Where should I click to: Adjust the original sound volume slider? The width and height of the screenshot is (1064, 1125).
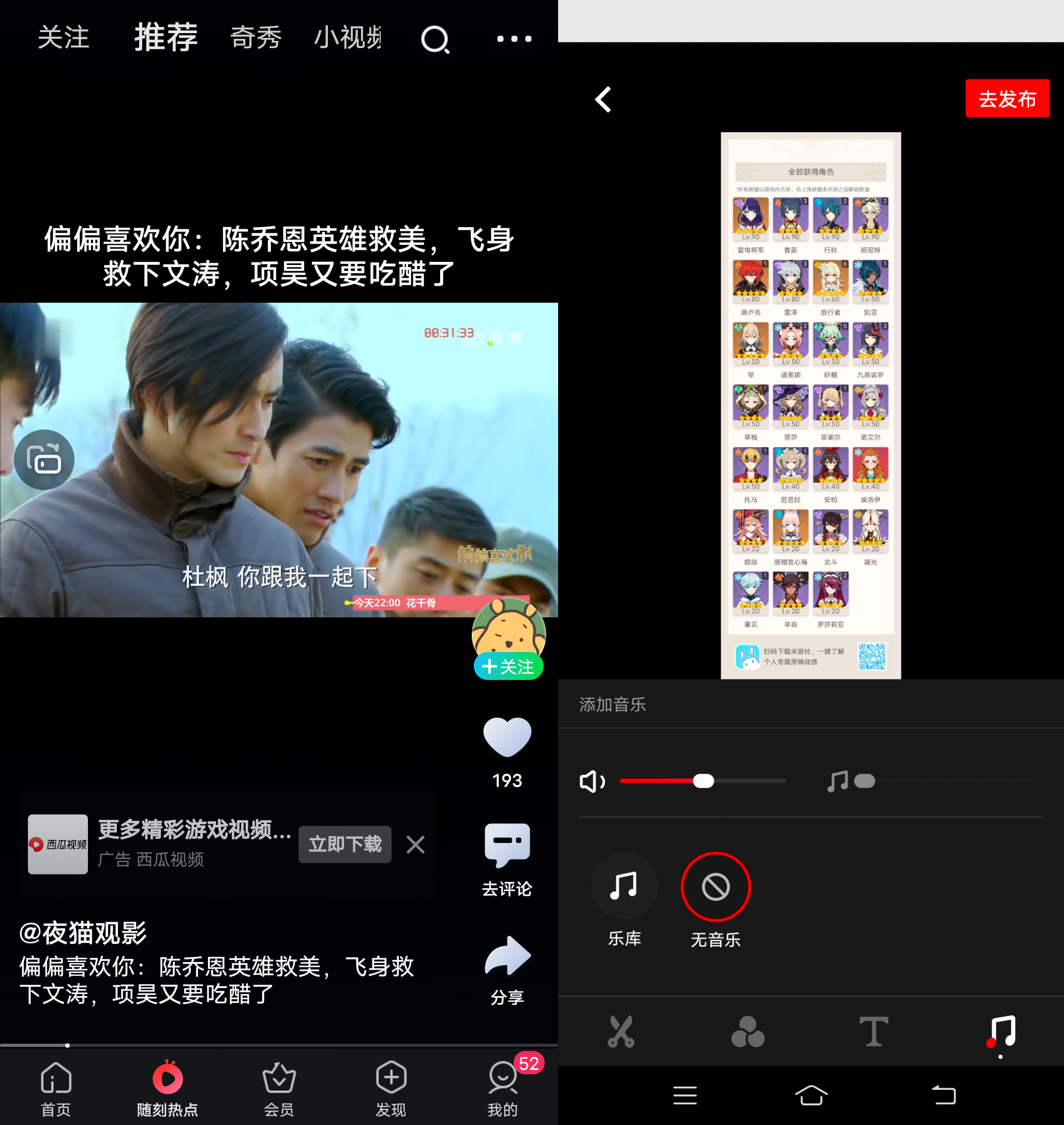point(703,781)
